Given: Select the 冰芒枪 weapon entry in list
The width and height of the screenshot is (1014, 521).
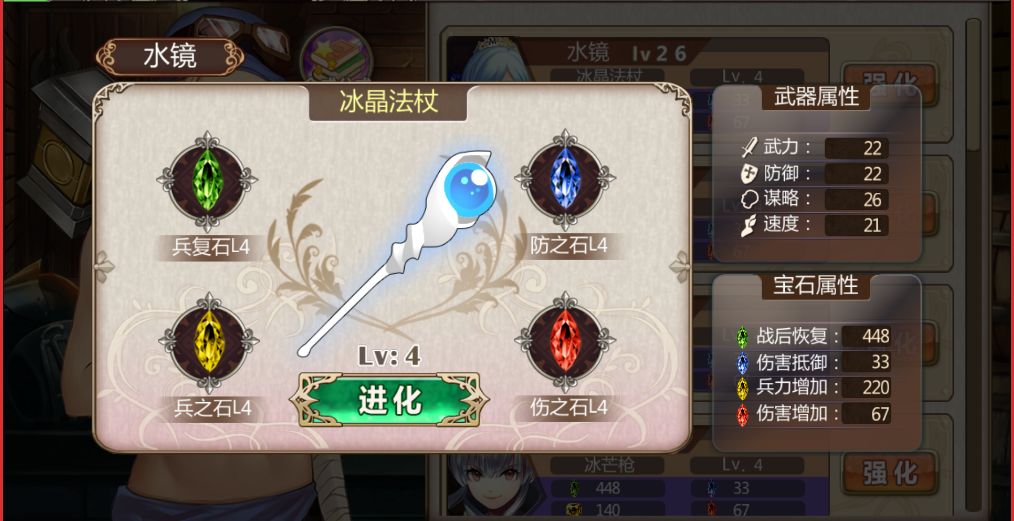Looking at the screenshot, I should pyautogui.click(x=610, y=464).
